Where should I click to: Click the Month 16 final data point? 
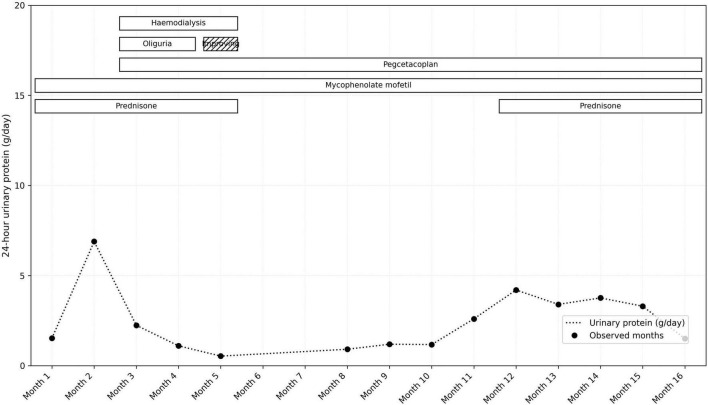coord(685,339)
